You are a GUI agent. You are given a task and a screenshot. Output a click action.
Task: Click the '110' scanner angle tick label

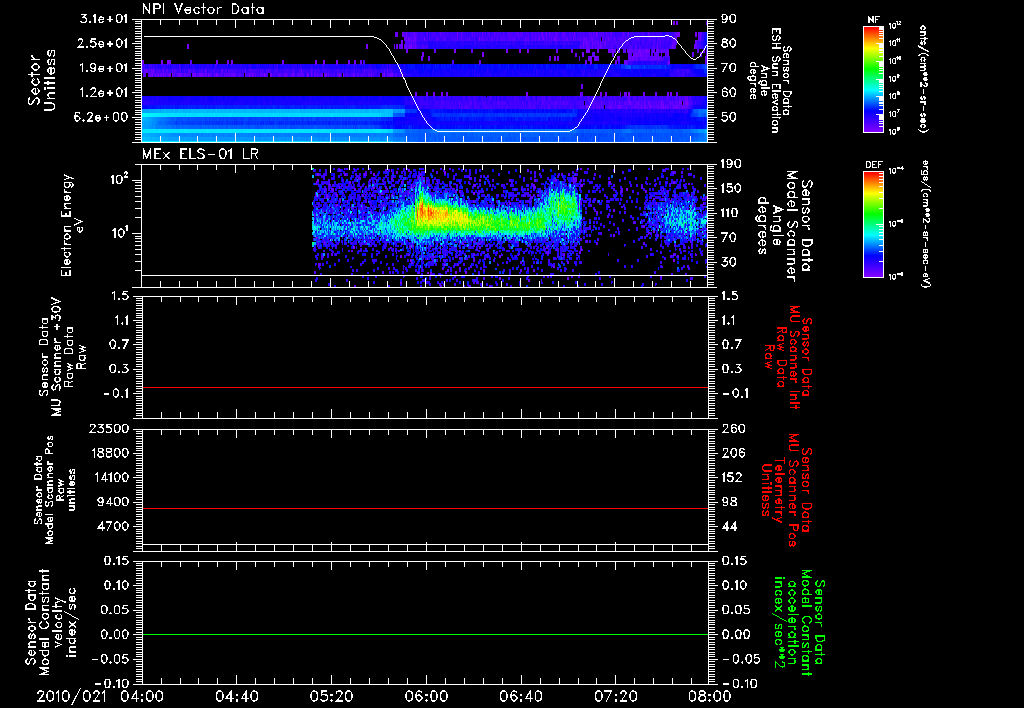[730, 213]
